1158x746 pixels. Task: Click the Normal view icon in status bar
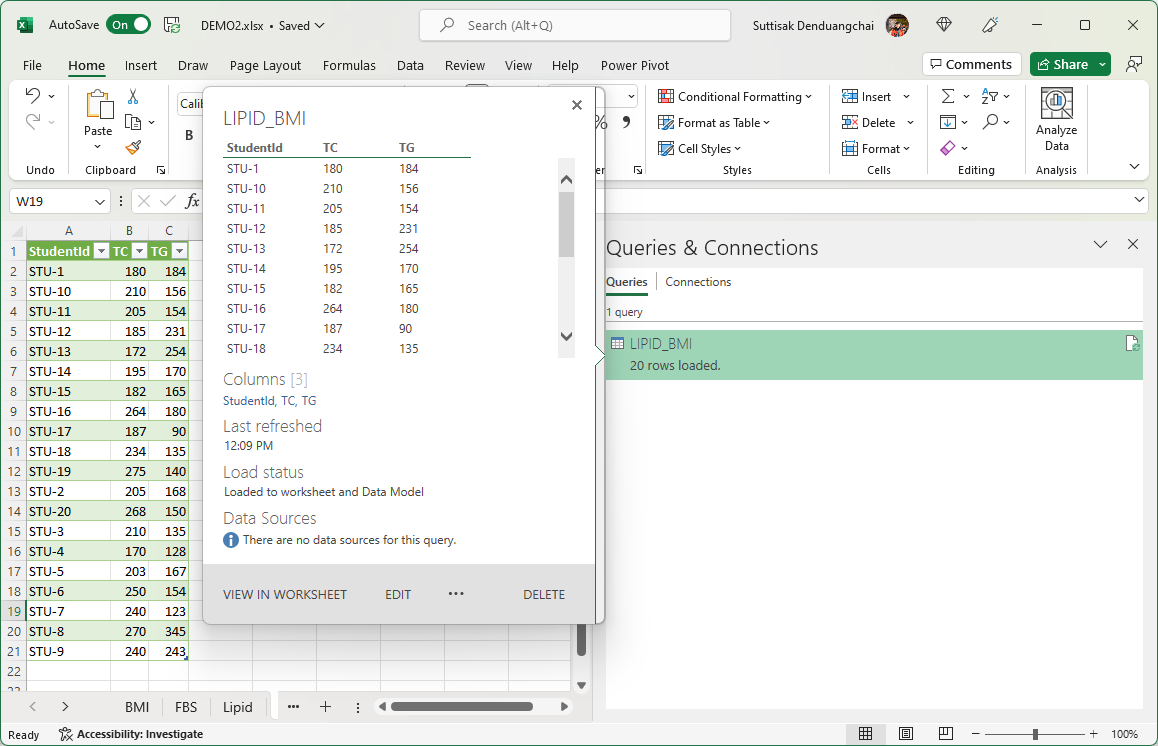point(866,733)
